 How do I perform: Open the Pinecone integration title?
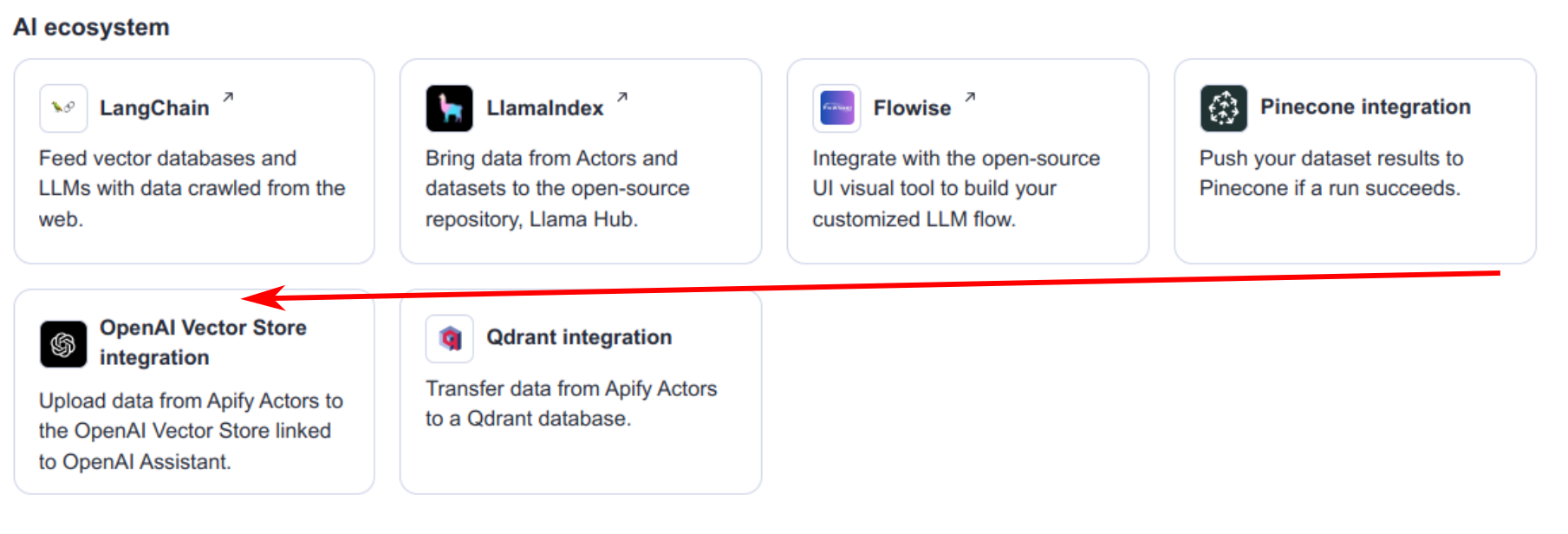point(1365,107)
